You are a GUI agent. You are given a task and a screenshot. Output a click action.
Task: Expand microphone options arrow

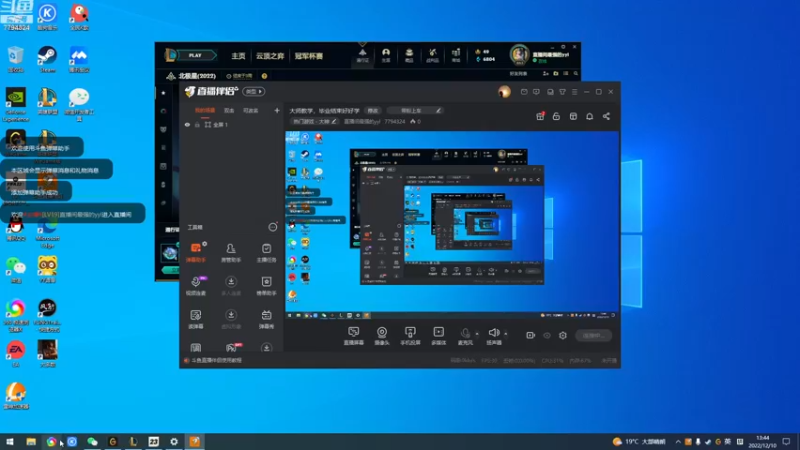pos(477,334)
